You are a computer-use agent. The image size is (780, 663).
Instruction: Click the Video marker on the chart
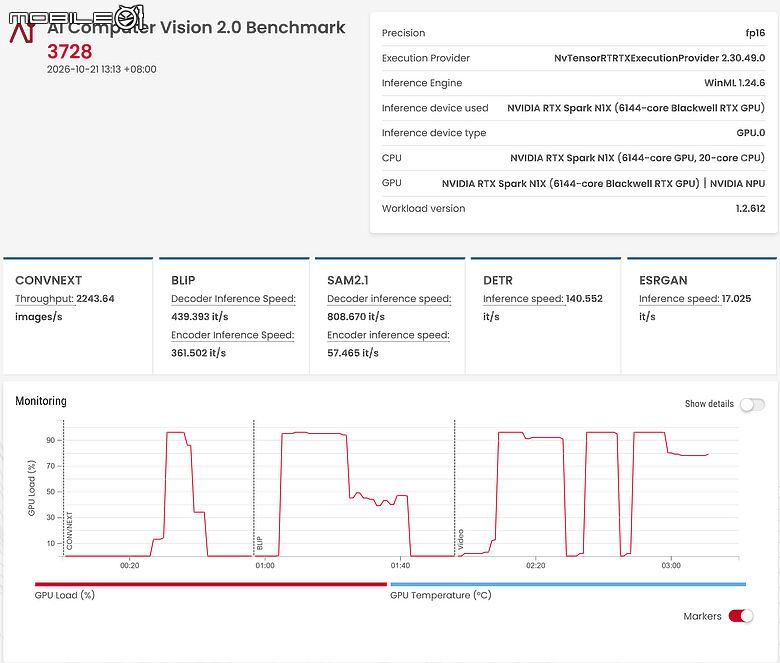pos(461,540)
